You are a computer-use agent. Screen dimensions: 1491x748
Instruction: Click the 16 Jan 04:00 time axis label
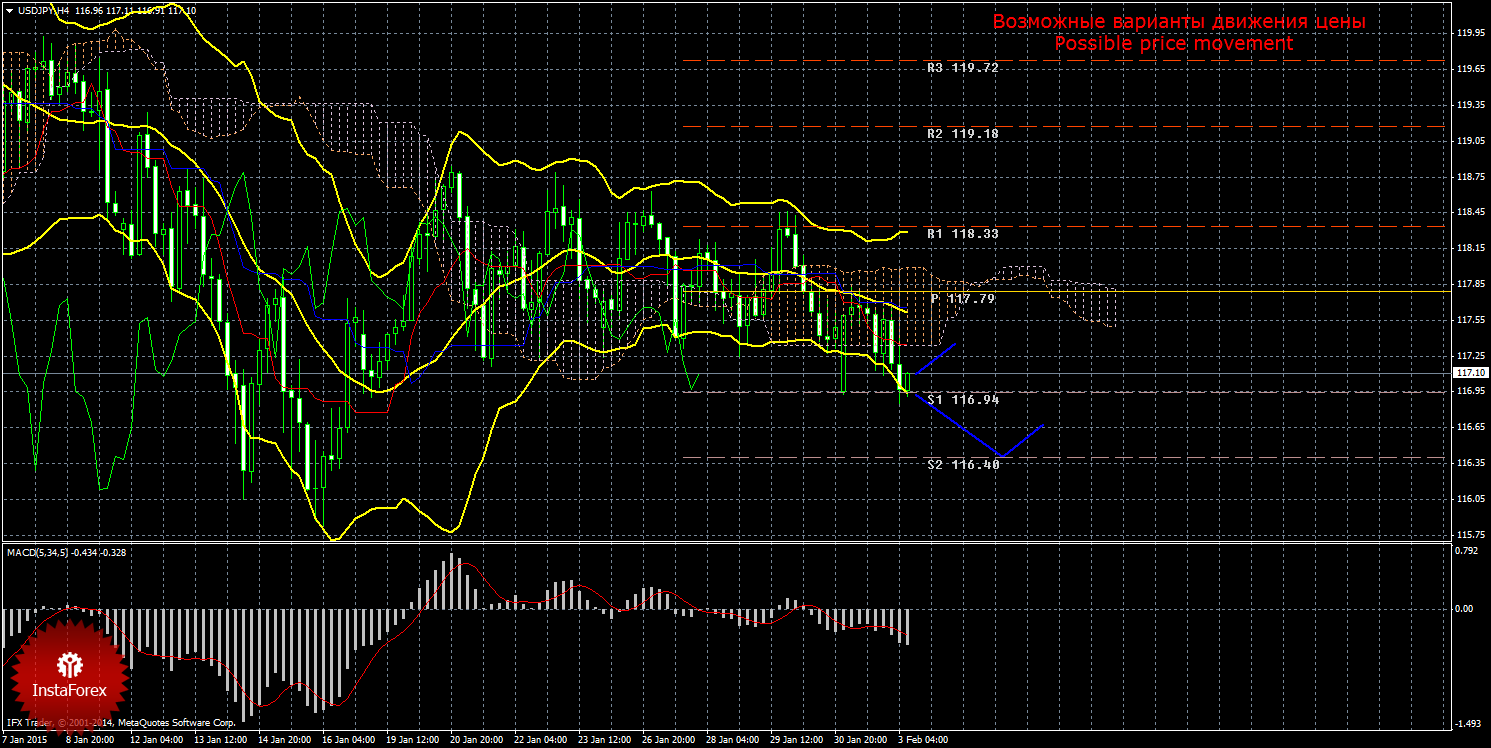[x=348, y=741]
